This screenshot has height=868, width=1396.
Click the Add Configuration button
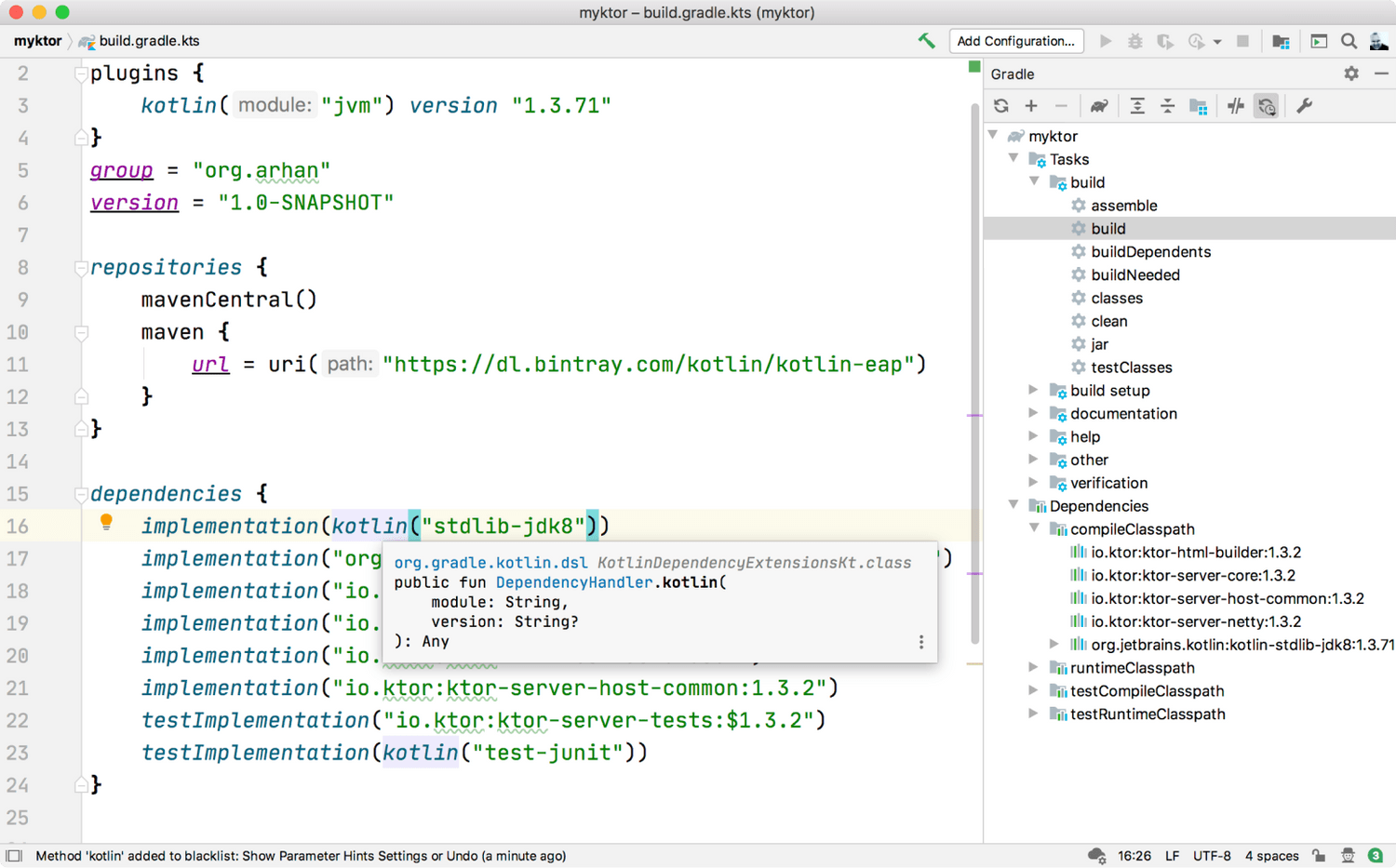click(x=1015, y=41)
